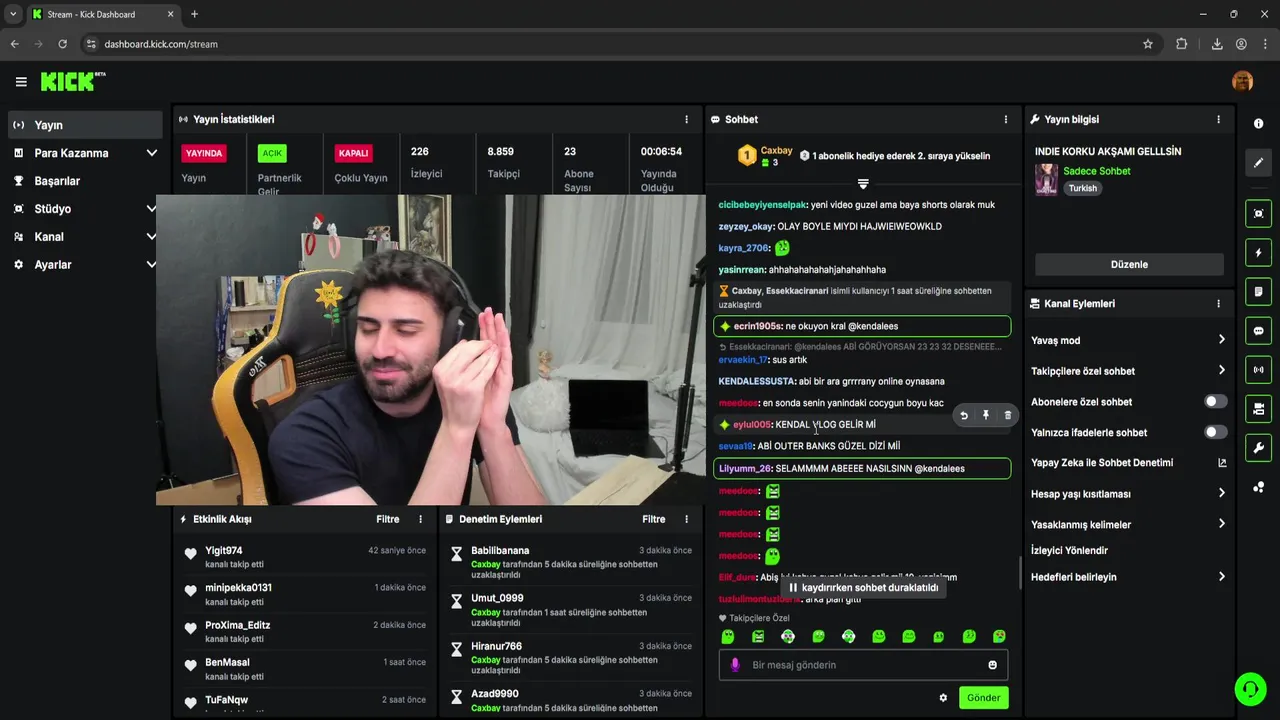Open Hedefleri belirleyin options
Viewport: 1280px width, 720px height.
click(x=1129, y=577)
